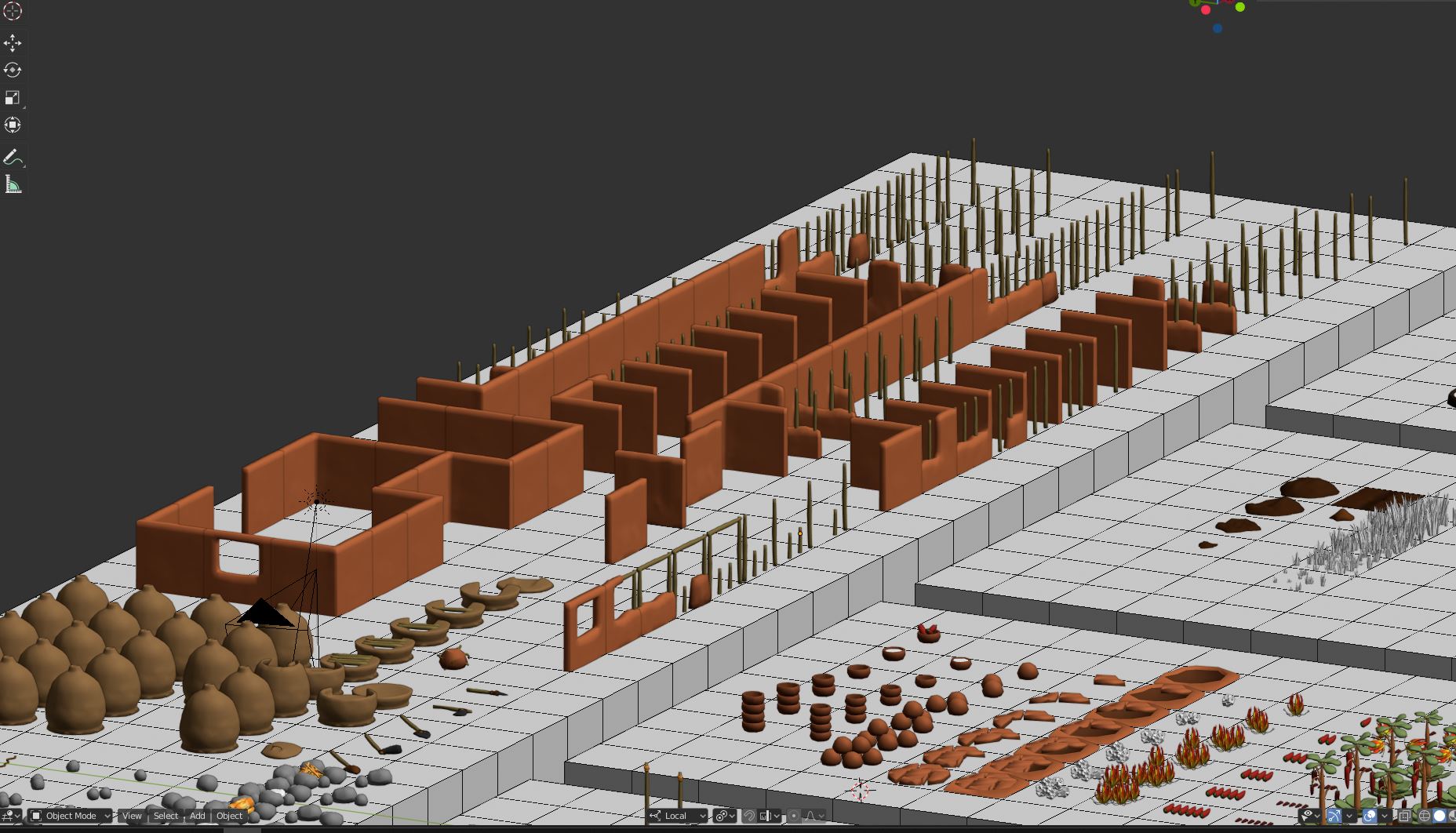The width and height of the screenshot is (1456, 833).
Task: Open the pivot point dropdown
Action: pos(724,816)
